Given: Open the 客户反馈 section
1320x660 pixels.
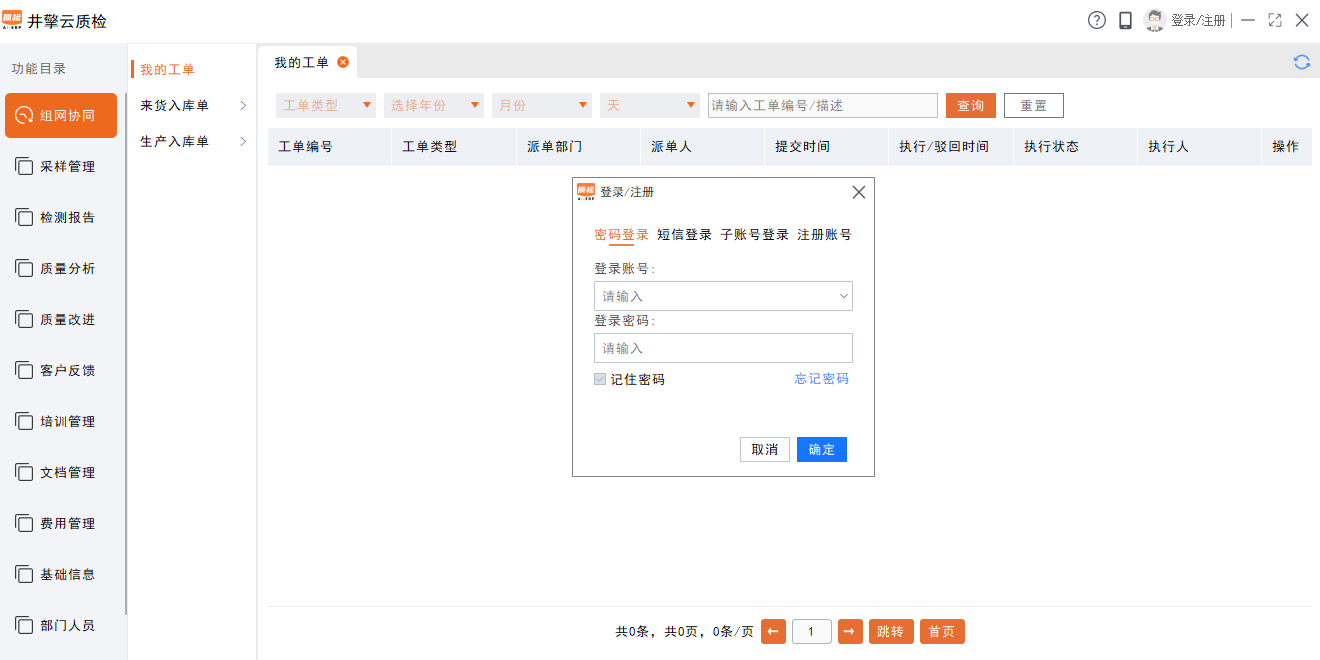Looking at the screenshot, I should [61, 370].
